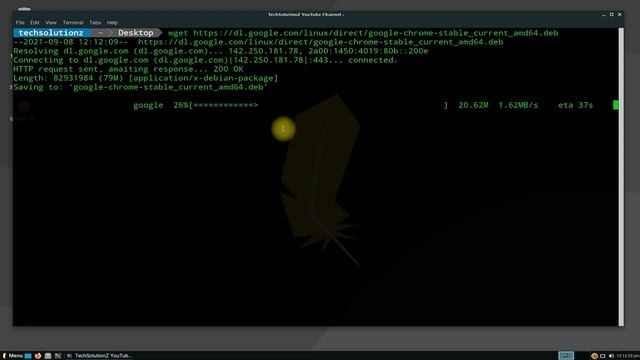Open the Tabs menu
The height and width of the screenshot is (360, 640).
click(95, 22)
